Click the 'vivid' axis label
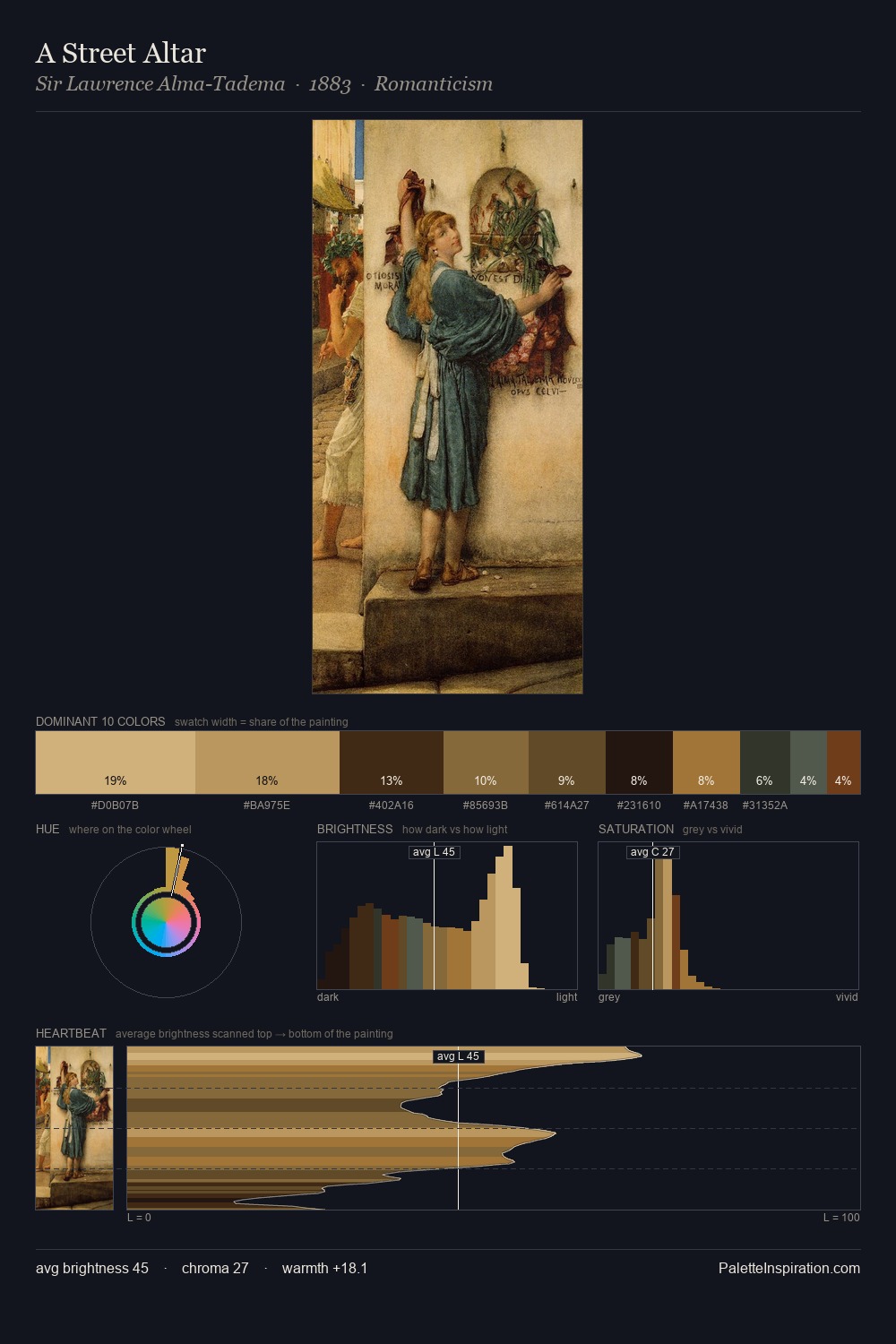This screenshot has height=1344, width=896. [847, 997]
